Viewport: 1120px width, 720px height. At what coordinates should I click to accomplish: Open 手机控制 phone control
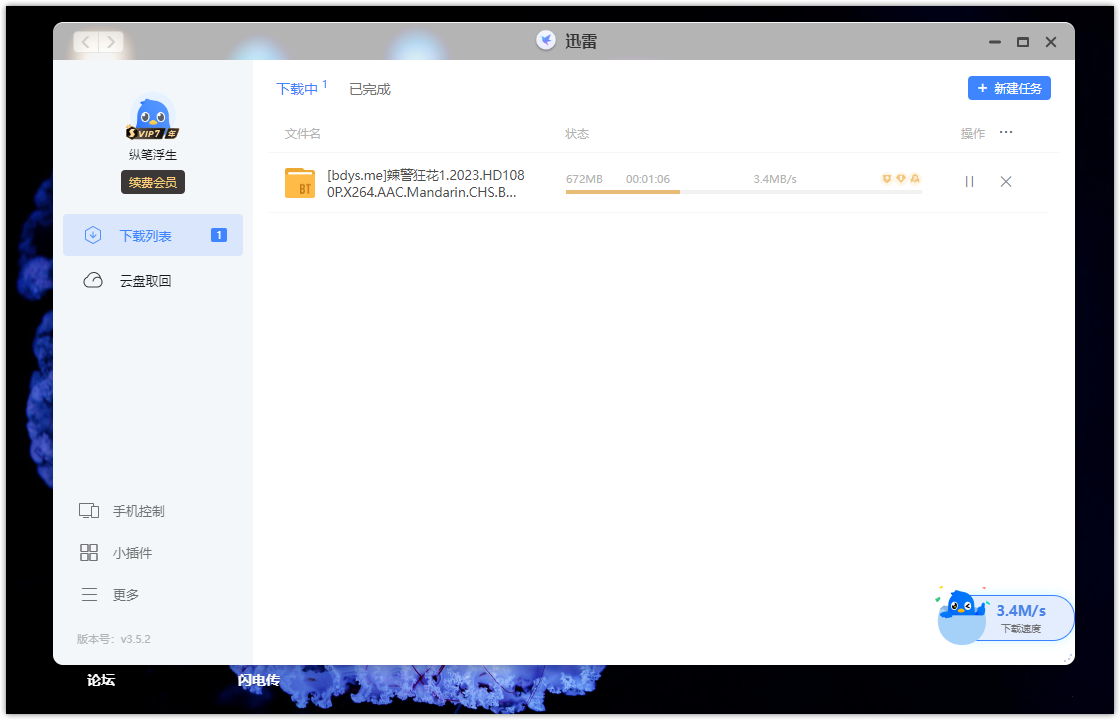tap(139, 511)
